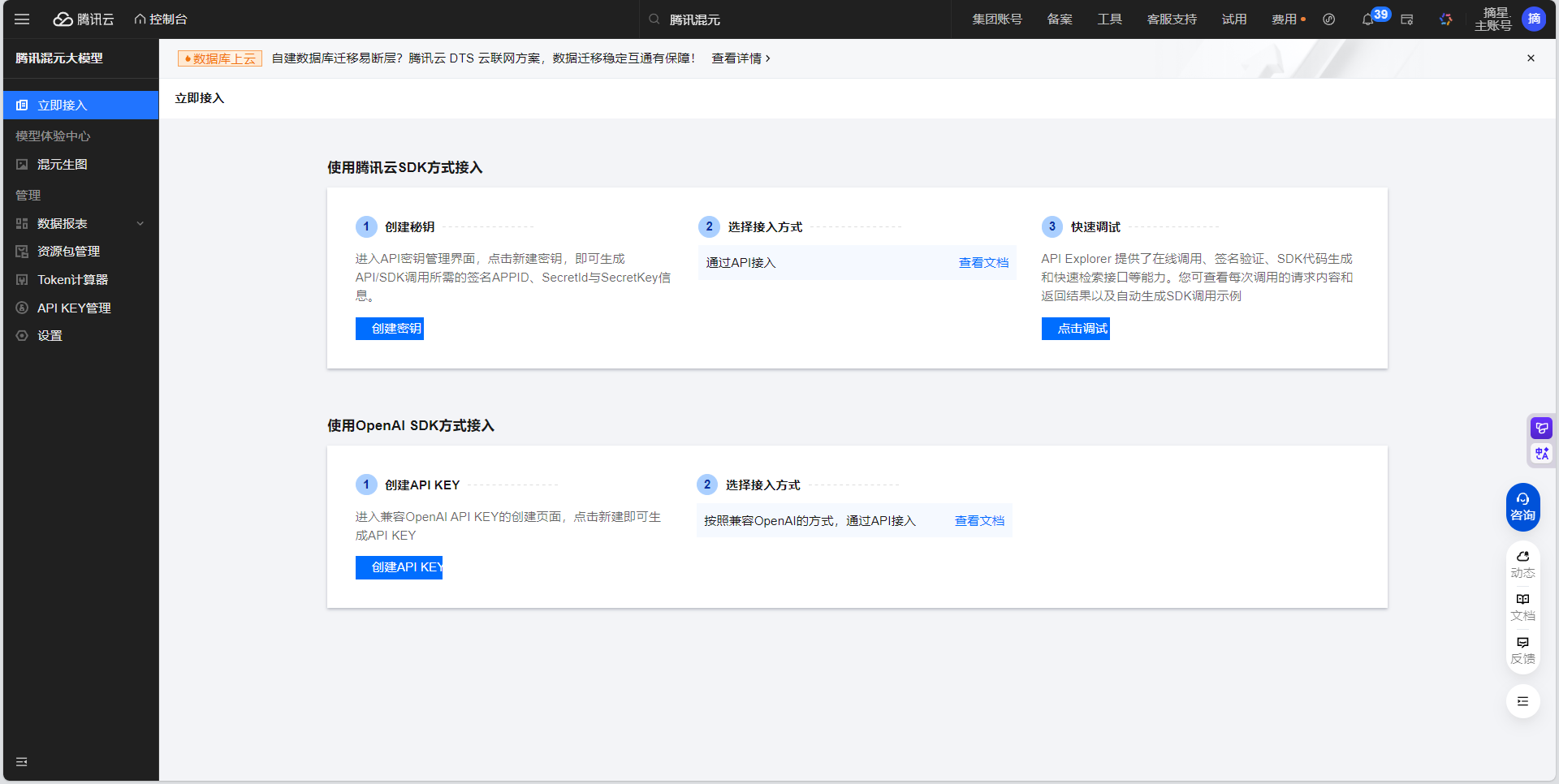
Task: Dismiss the DTS database migration banner
Action: tap(1531, 58)
